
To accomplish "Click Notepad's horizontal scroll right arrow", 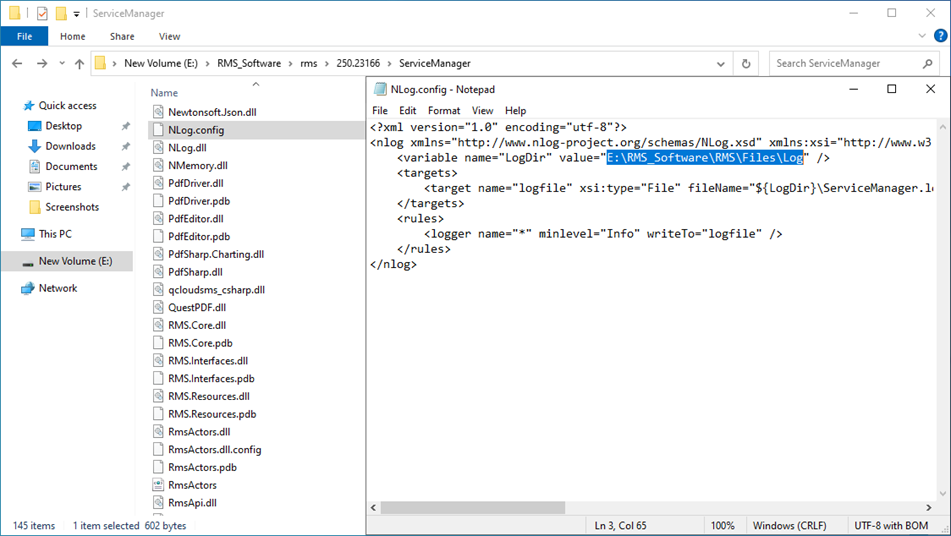I will click(x=929, y=508).
